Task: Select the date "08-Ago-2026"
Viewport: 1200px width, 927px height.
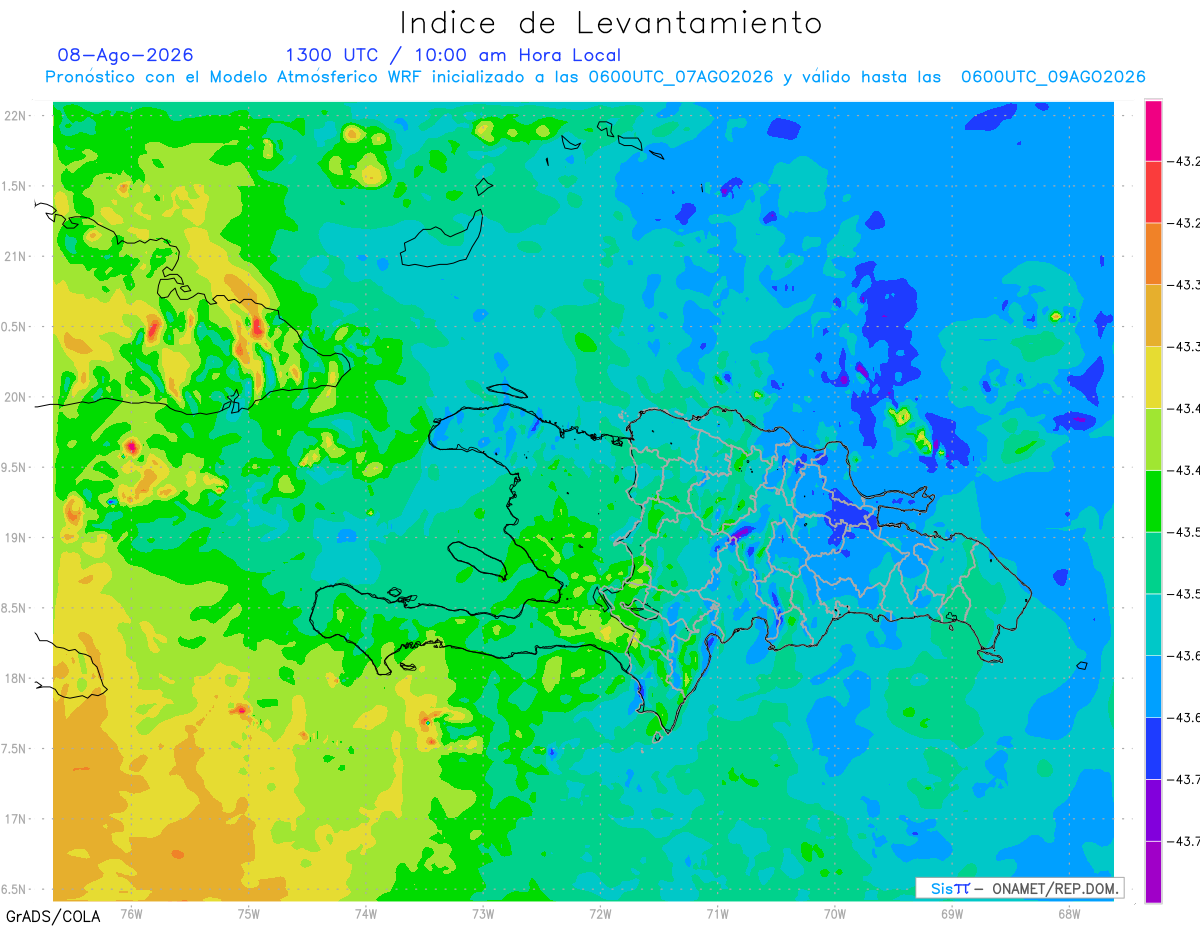Action: point(126,55)
